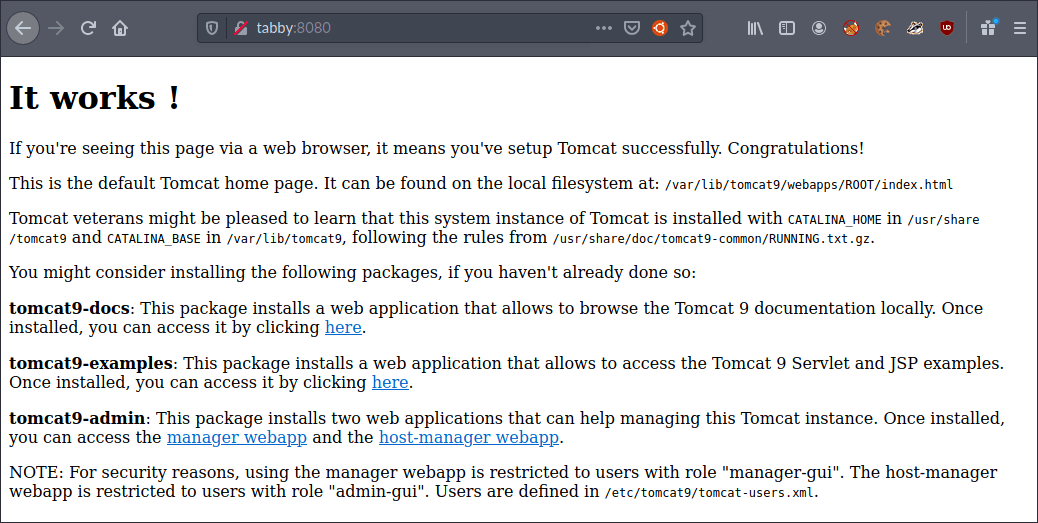Click the bold tomcat9-examples label
This screenshot has width=1038, height=523.
point(91,363)
